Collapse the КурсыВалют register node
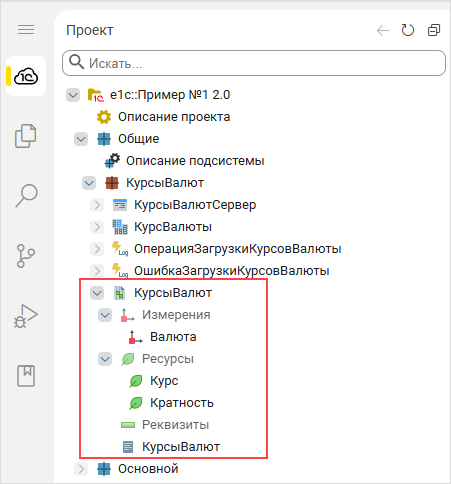451x484 pixels. coord(97,293)
